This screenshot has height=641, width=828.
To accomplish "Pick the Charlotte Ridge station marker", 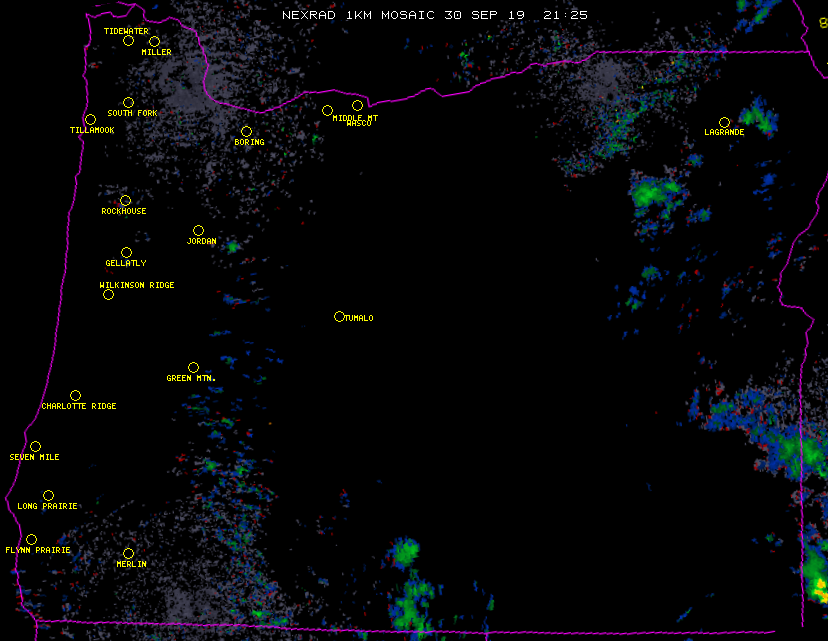I will tap(75, 395).
